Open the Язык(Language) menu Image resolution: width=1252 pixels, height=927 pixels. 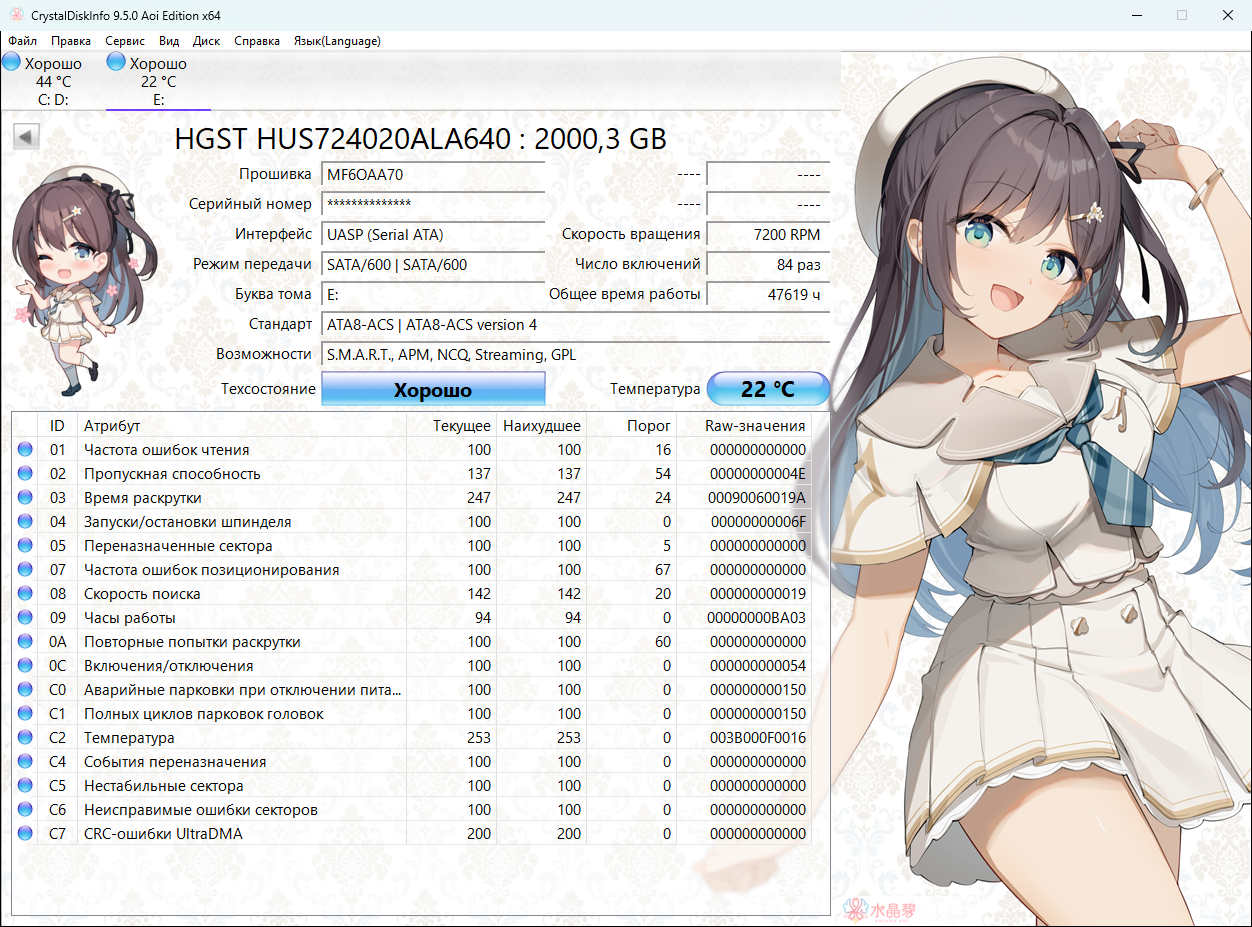coord(336,41)
